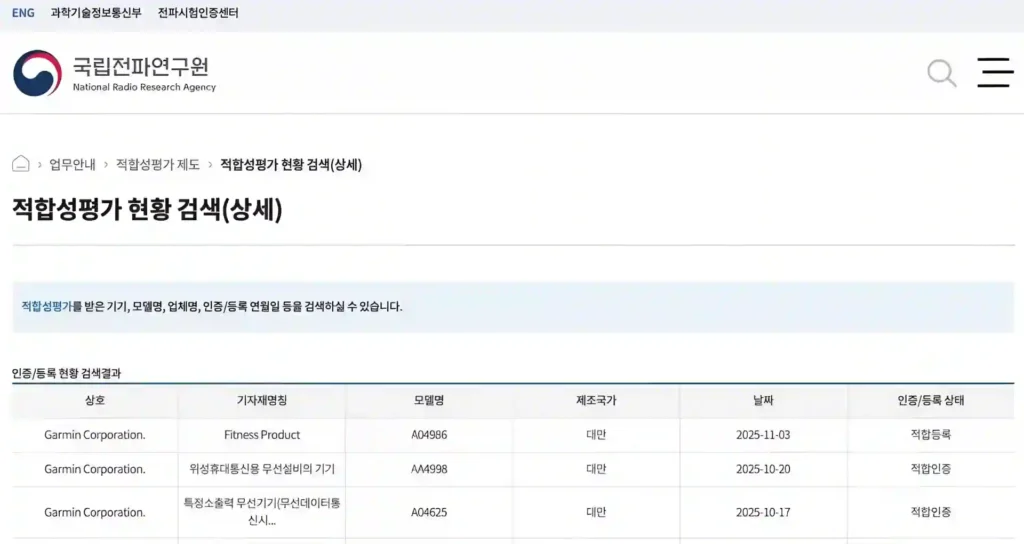Select model name A04986
Image resolution: width=1024 pixels, height=544 pixels.
click(x=429, y=435)
